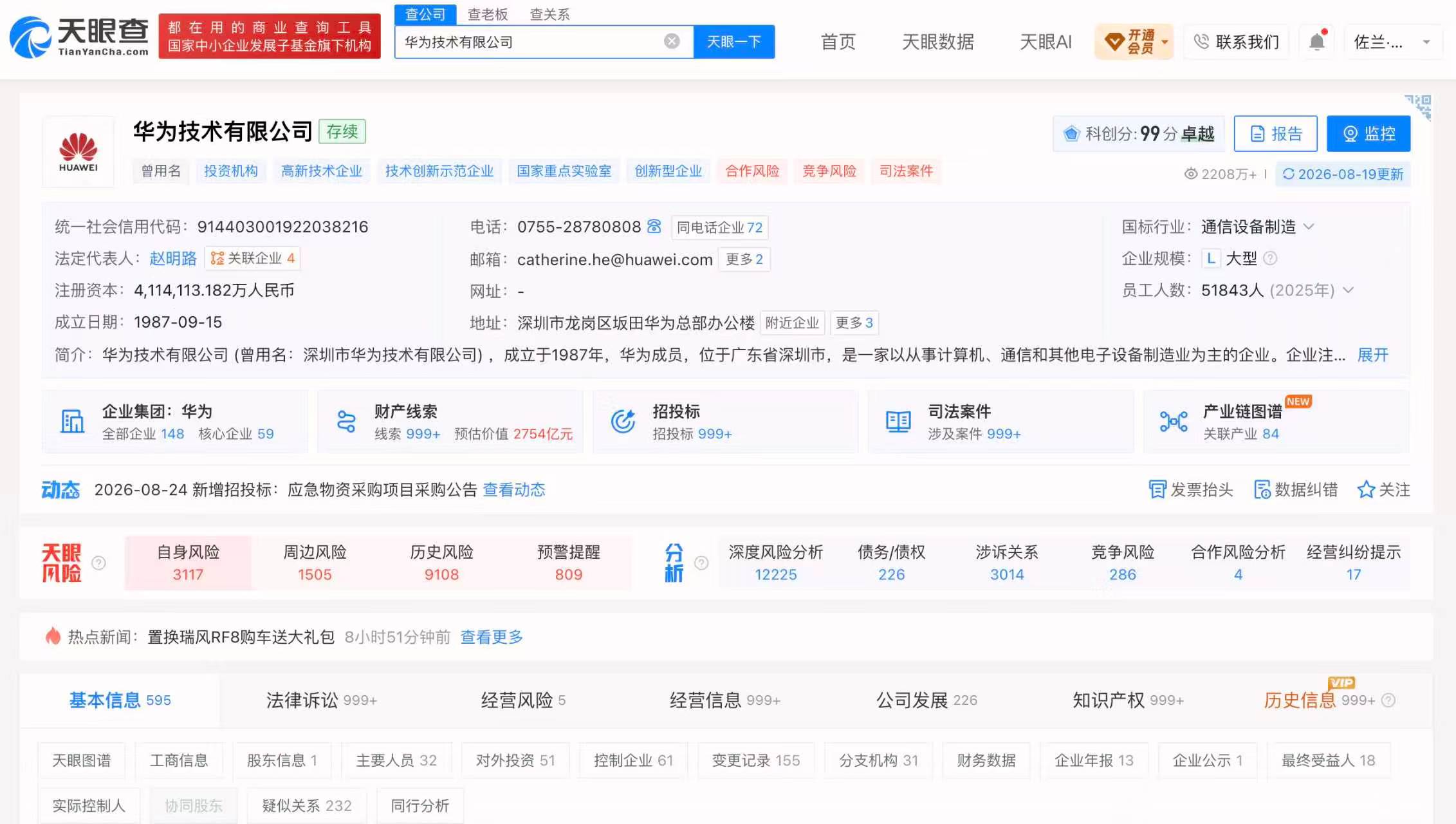The width and height of the screenshot is (1456, 824).
Task: Click the 自身风险 3117 cell
Action: pyautogui.click(x=188, y=563)
